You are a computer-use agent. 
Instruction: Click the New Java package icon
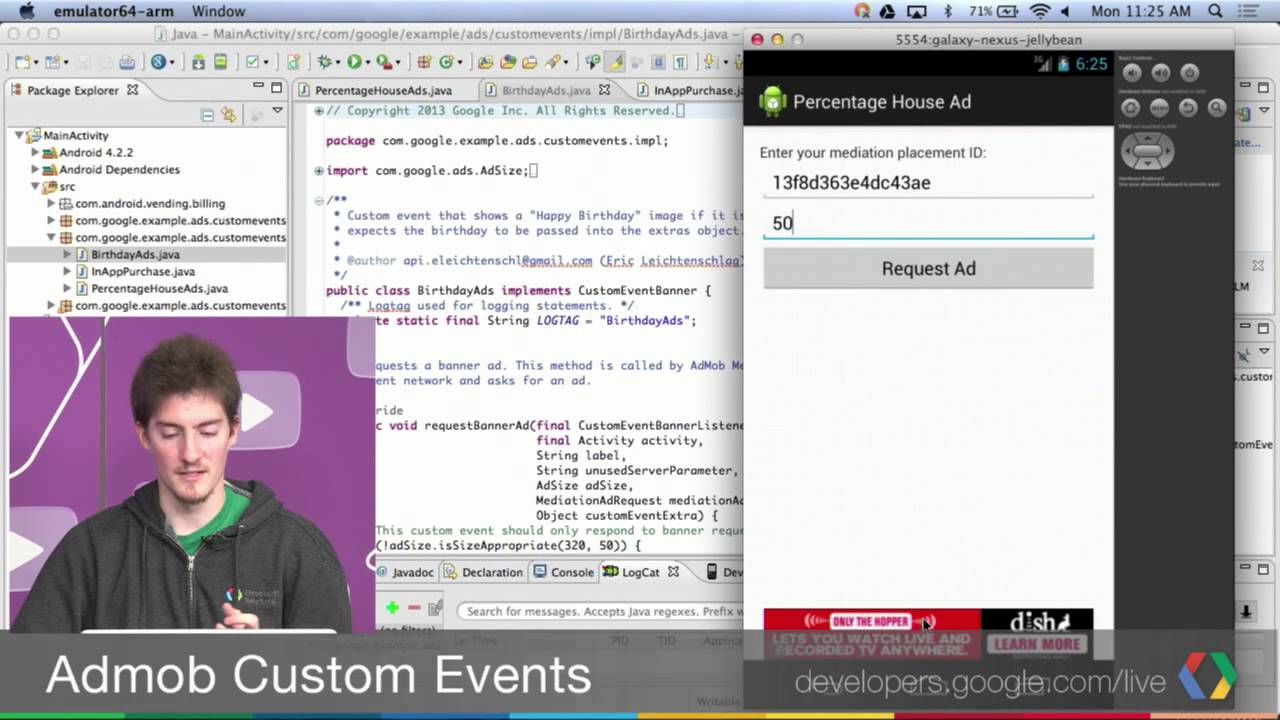pos(424,62)
